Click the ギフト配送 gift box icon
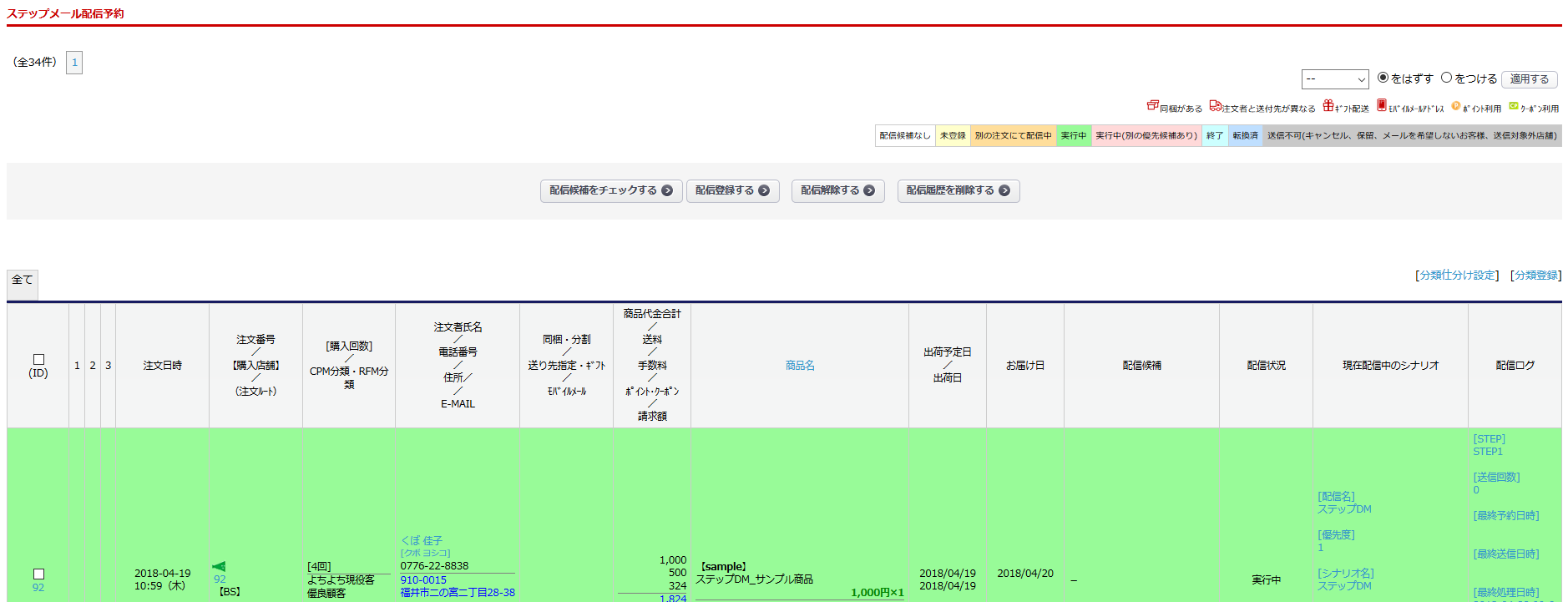This screenshot has height=602, width=1568. point(1328,106)
